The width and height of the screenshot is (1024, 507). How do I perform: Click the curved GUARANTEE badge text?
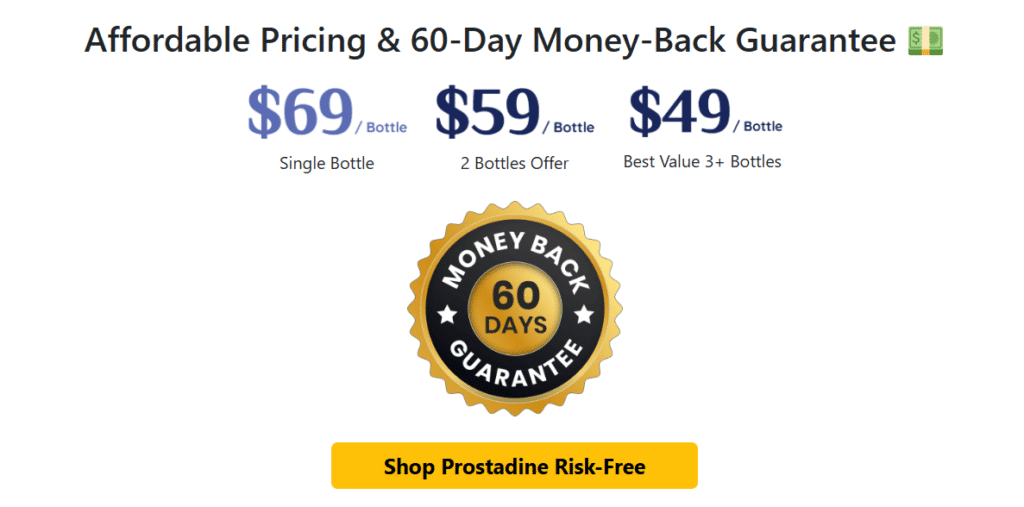coord(516,372)
